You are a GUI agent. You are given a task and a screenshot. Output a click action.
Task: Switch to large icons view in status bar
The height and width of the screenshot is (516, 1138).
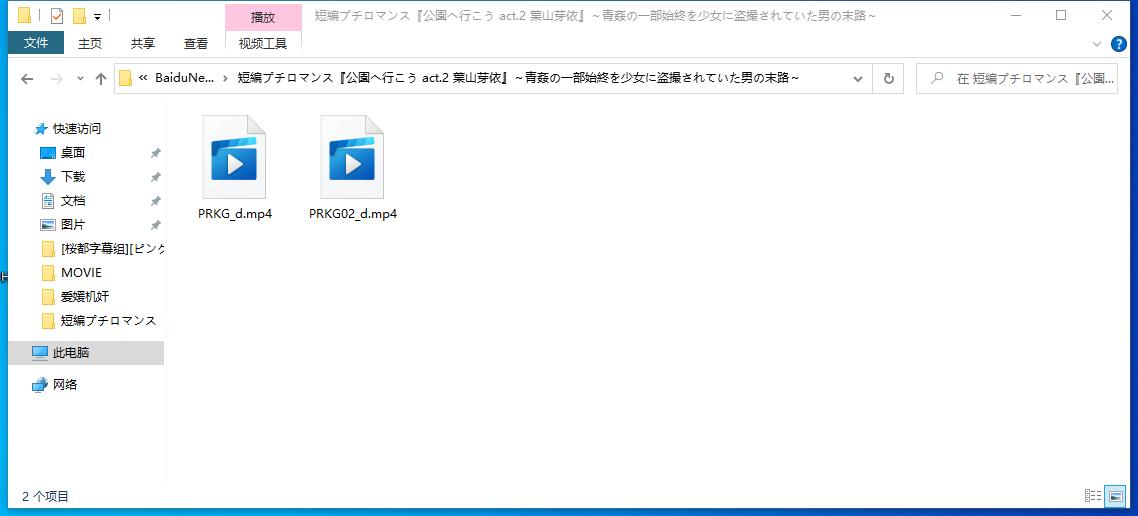pyautogui.click(x=1114, y=496)
